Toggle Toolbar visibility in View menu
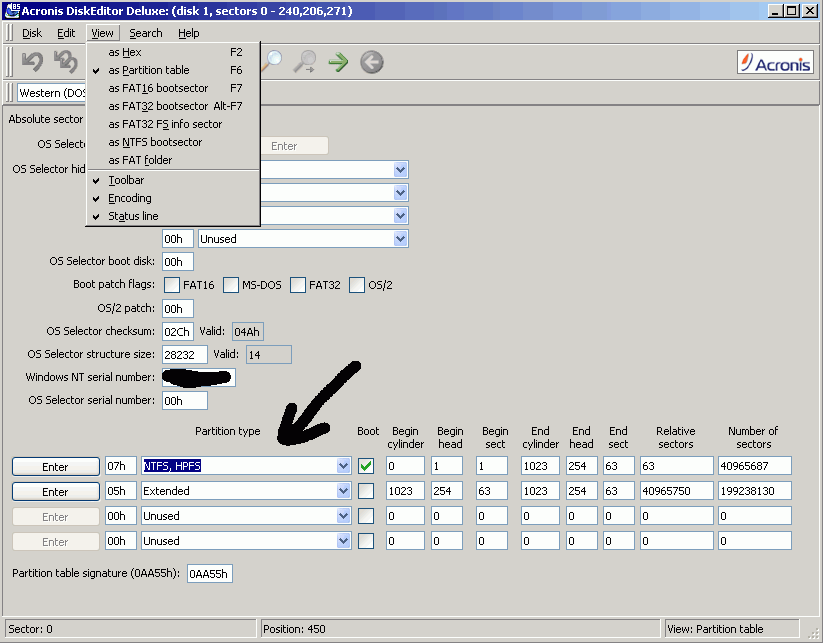Screen dimensions: 823x643 pos(173,180)
